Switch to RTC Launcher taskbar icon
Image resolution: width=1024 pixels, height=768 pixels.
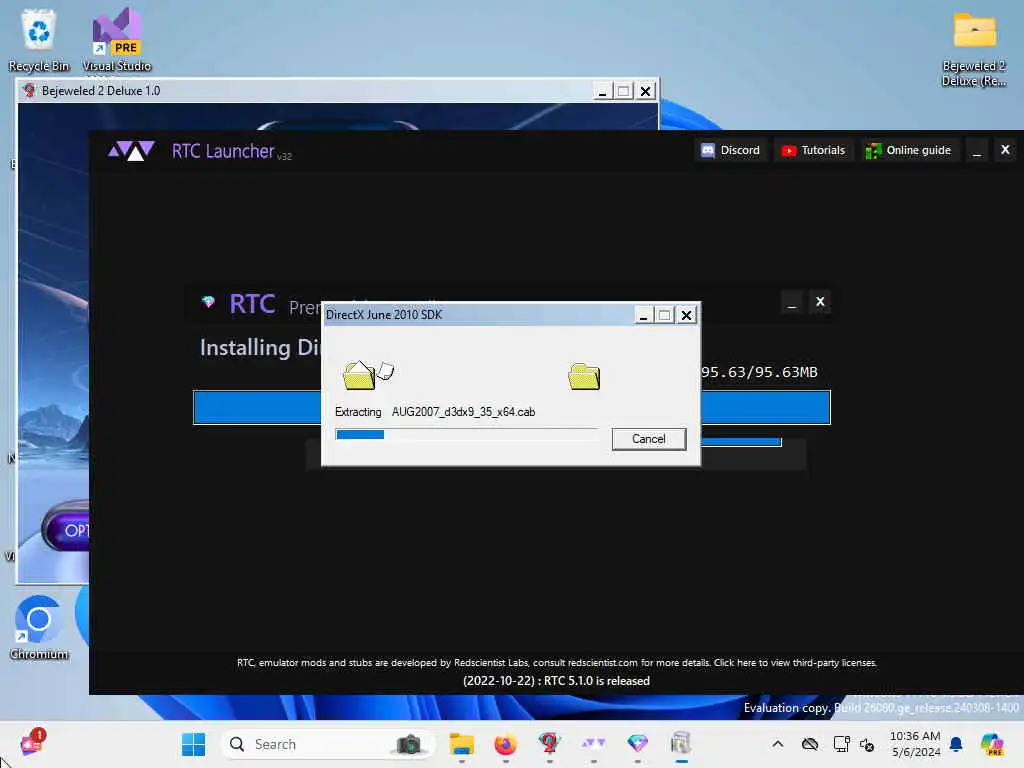click(x=594, y=744)
